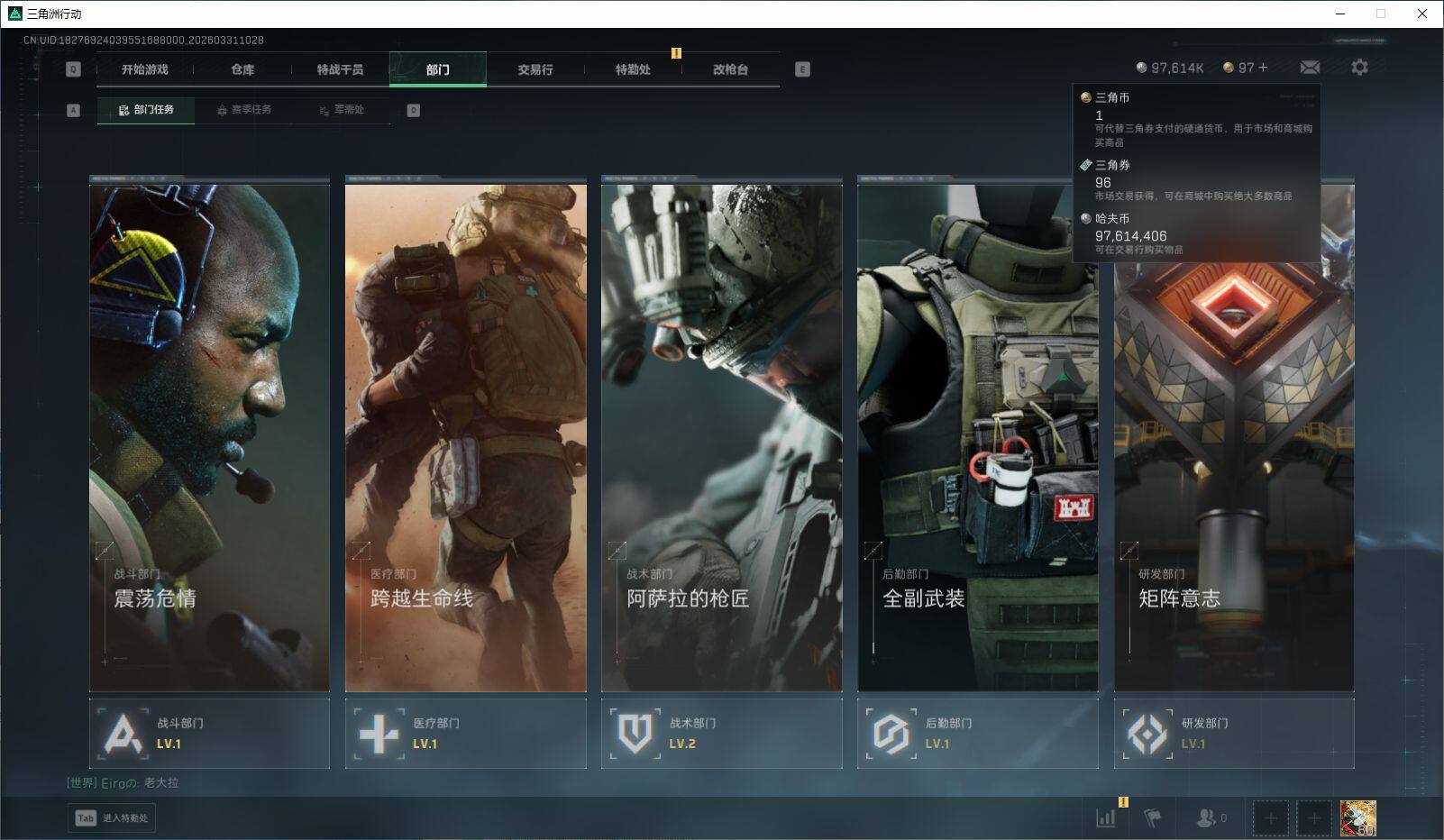
Task: Click the flag icon in bottom bar
Action: click(x=1153, y=817)
